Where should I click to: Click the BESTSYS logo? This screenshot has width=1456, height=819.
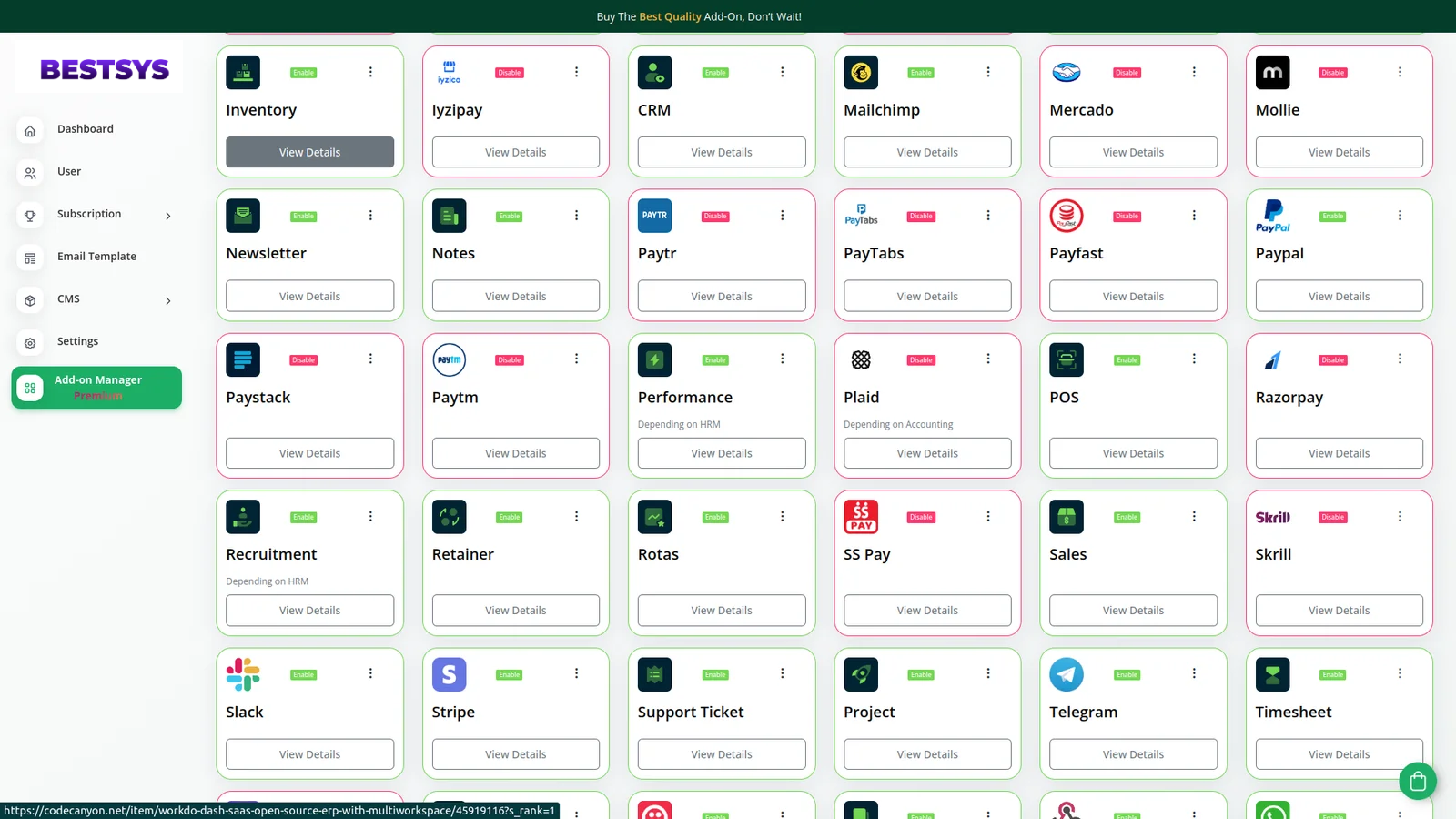(x=104, y=69)
